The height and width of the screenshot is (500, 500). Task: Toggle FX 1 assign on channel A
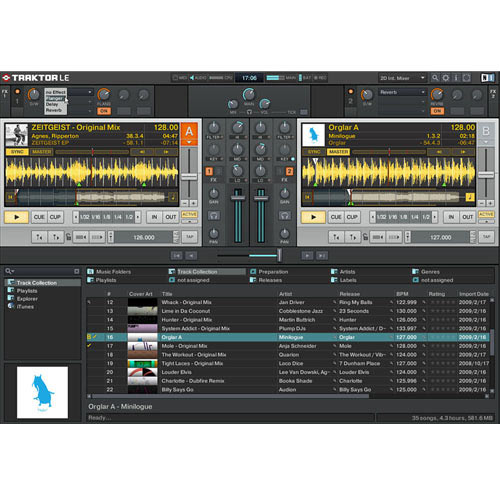[209, 171]
